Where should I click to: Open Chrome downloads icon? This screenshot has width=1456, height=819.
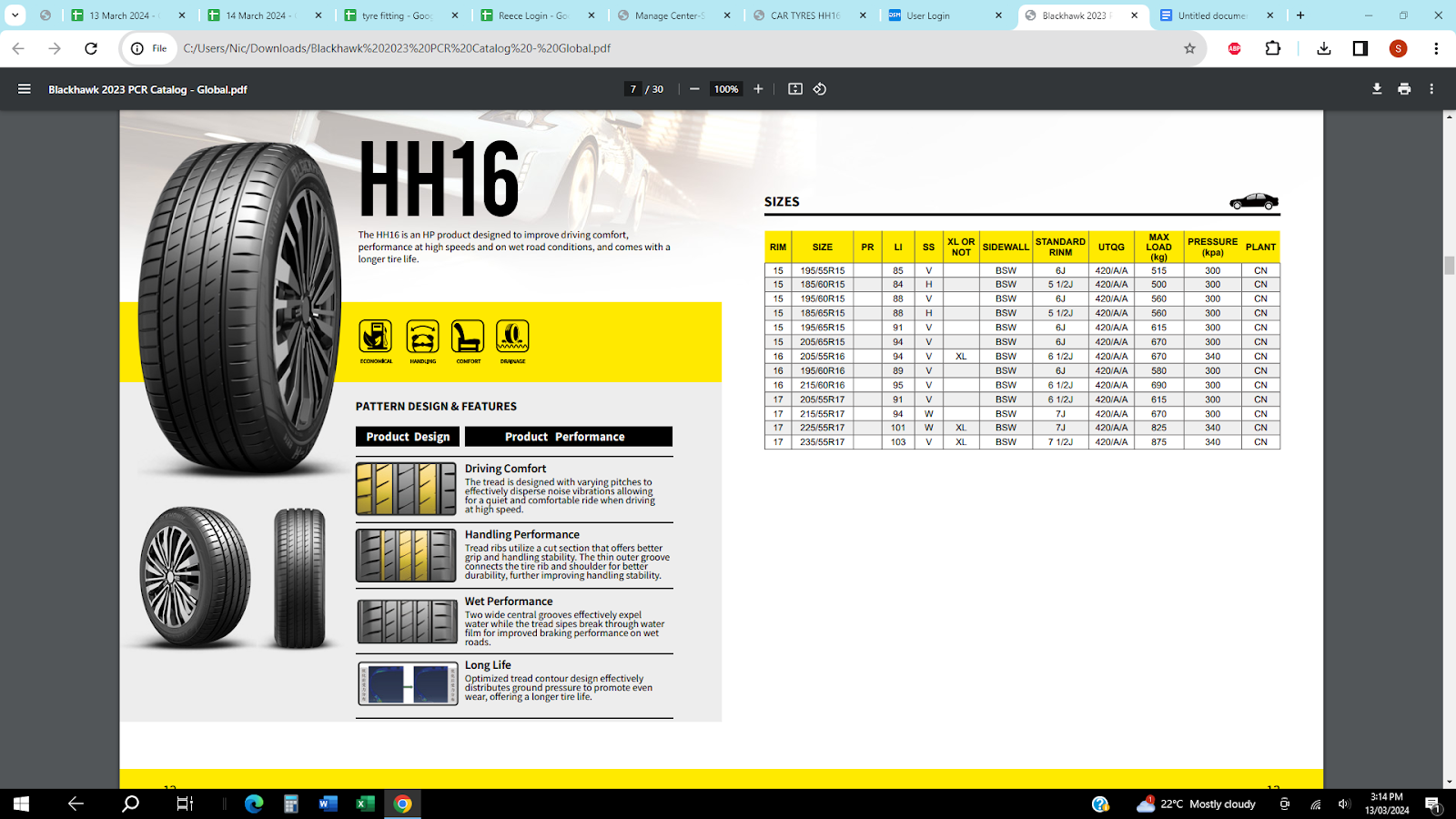[x=1324, y=48]
